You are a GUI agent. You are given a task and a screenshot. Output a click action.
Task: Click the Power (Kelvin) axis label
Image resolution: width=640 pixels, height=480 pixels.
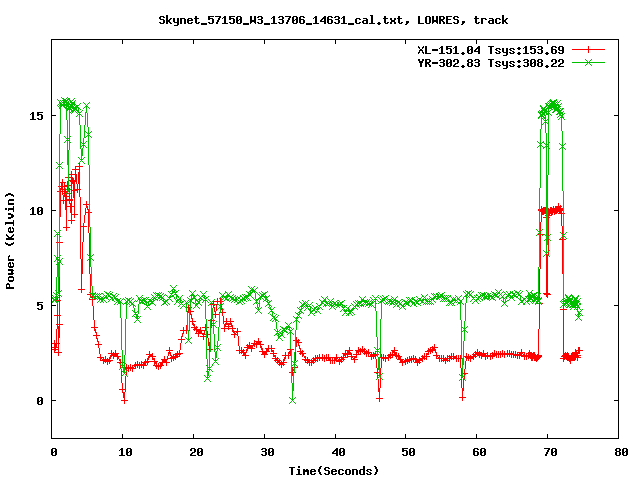pos(10,241)
